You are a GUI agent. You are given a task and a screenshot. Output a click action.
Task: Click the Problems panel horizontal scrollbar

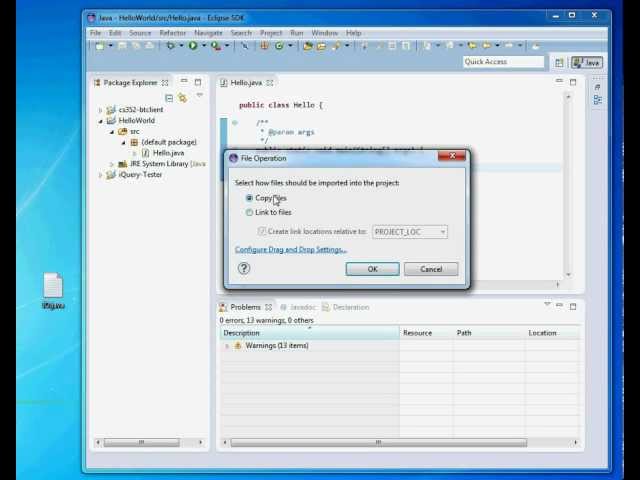click(379, 442)
